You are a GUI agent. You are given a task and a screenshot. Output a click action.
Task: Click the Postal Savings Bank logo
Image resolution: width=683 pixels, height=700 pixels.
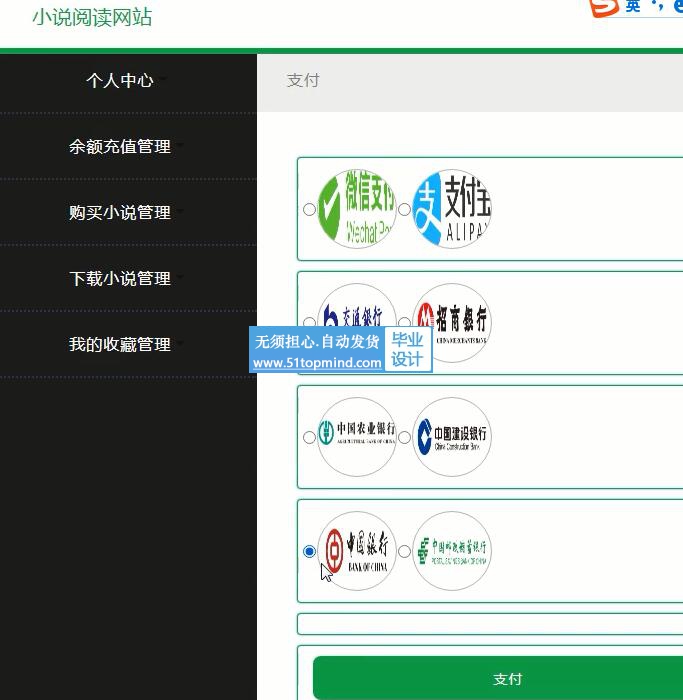[452, 551]
